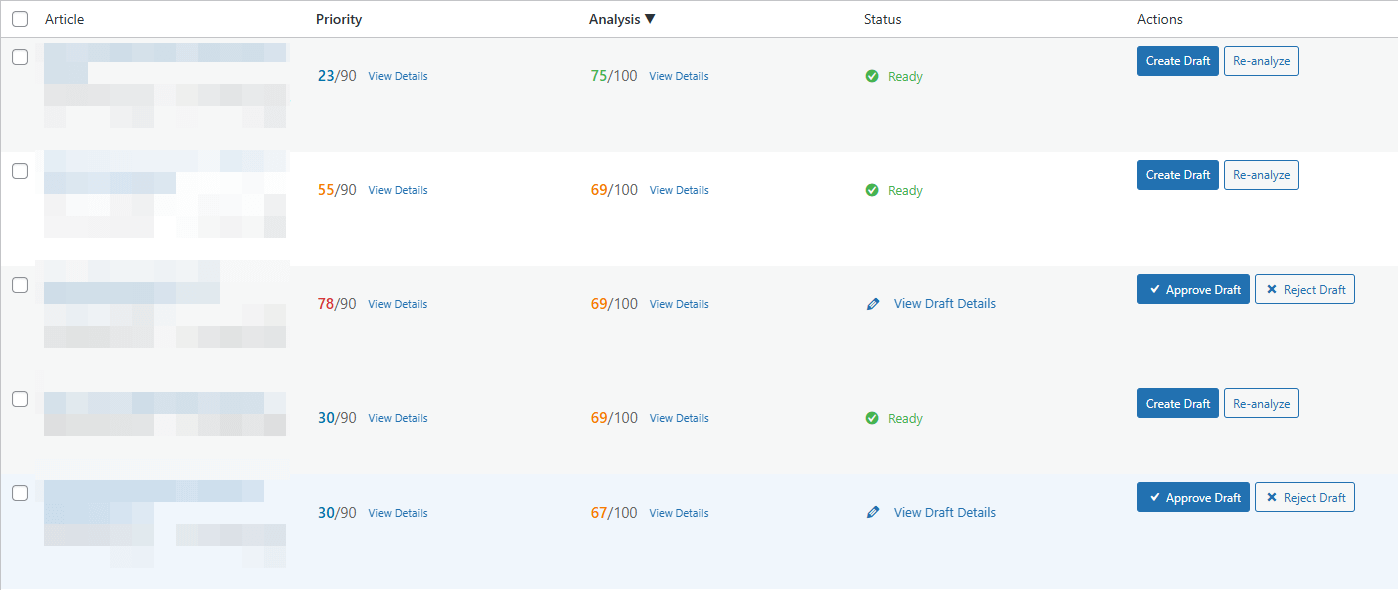Reject the draft in the 67/100 analysis row

tap(1304, 498)
